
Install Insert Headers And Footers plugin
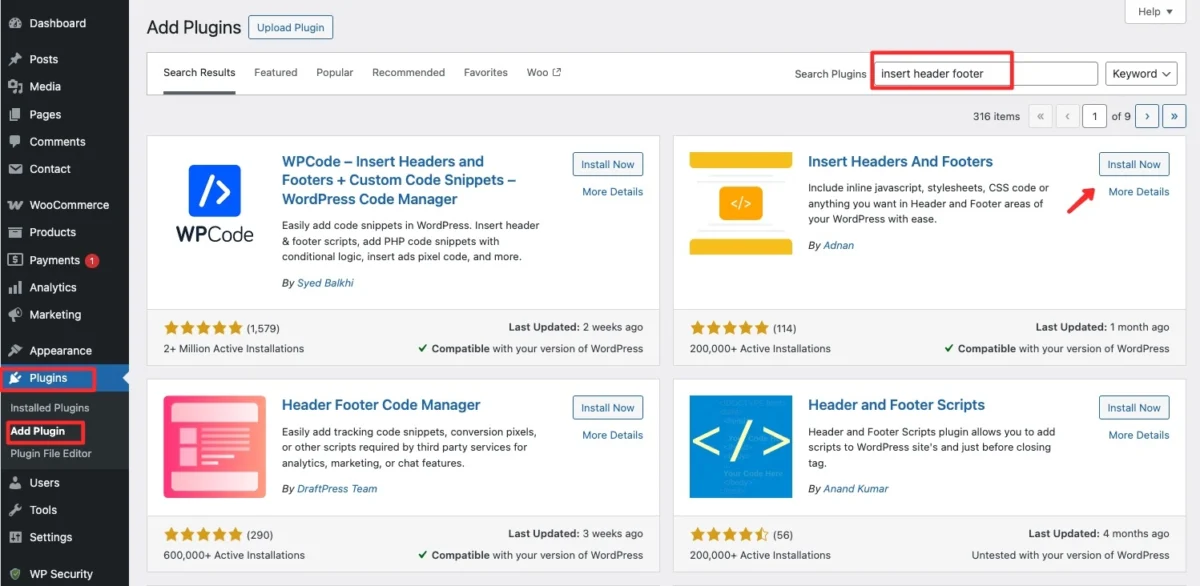pos(1134,164)
